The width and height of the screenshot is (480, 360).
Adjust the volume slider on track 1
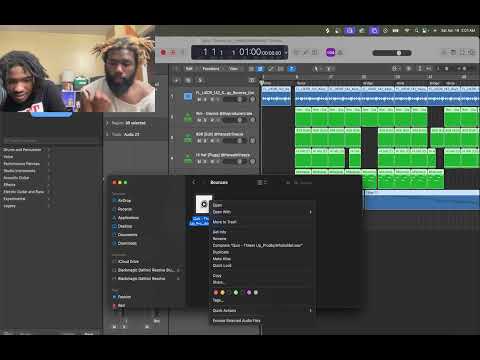click(x=235, y=99)
